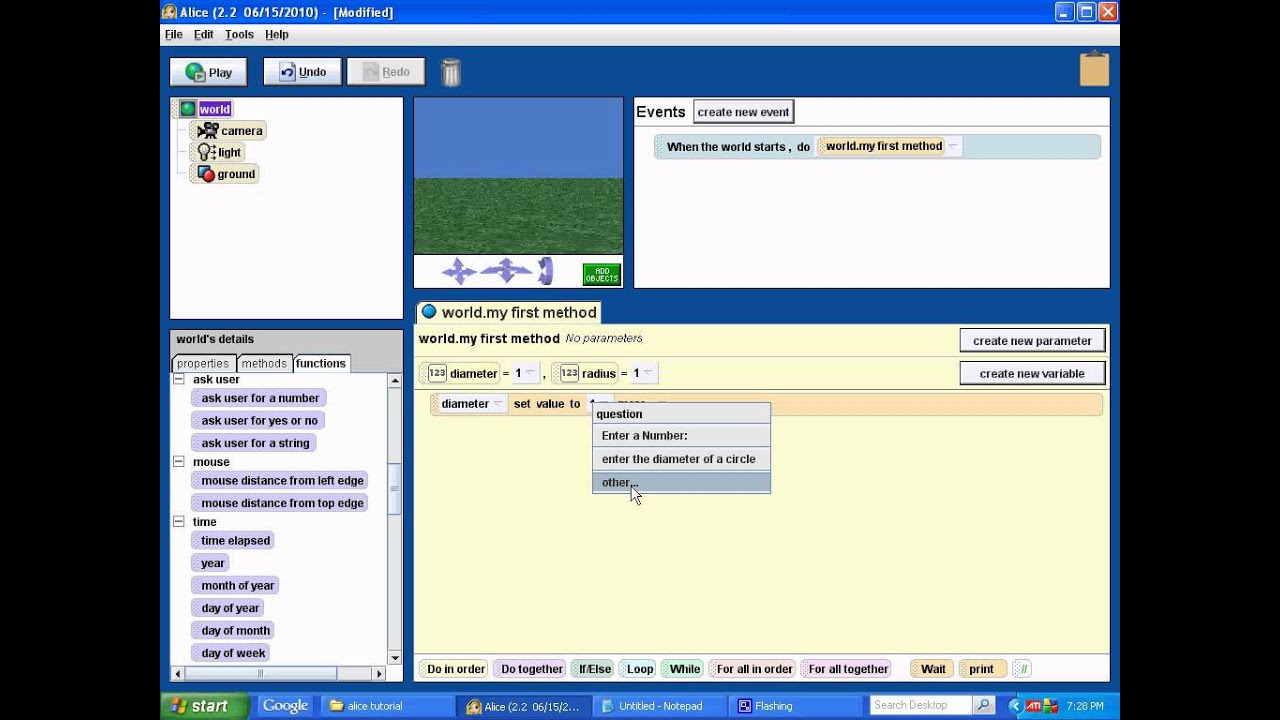Click the Undo button
The image size is (1280, 720).
pyautogui.click(x=302, y=72)
